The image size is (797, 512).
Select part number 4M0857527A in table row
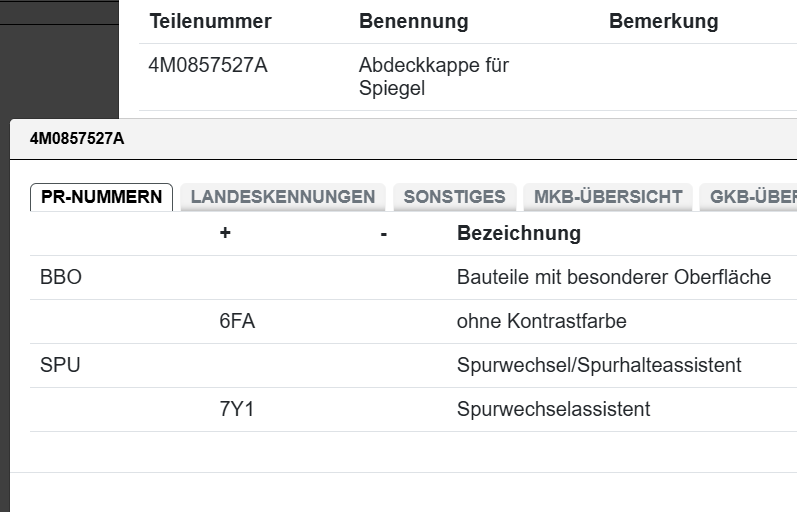pos(208,66)
